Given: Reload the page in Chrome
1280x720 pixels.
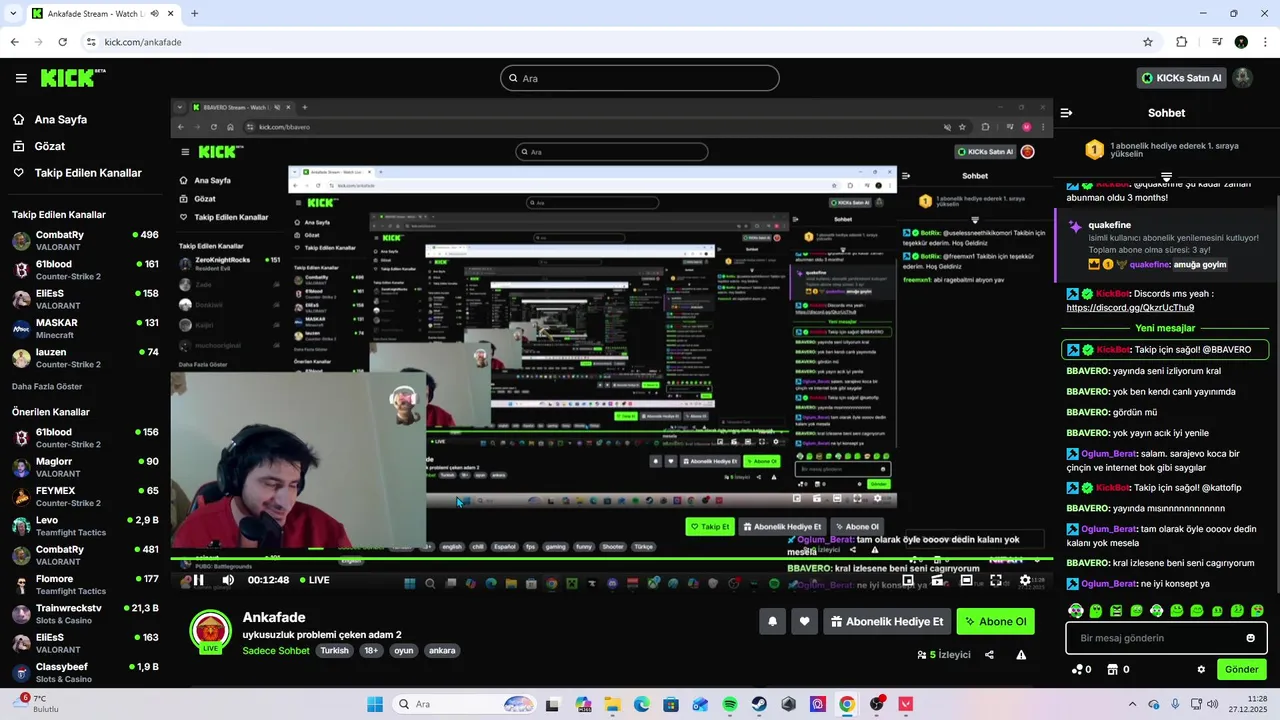Looking at the screenshot, I should click(x=62, y=42).
